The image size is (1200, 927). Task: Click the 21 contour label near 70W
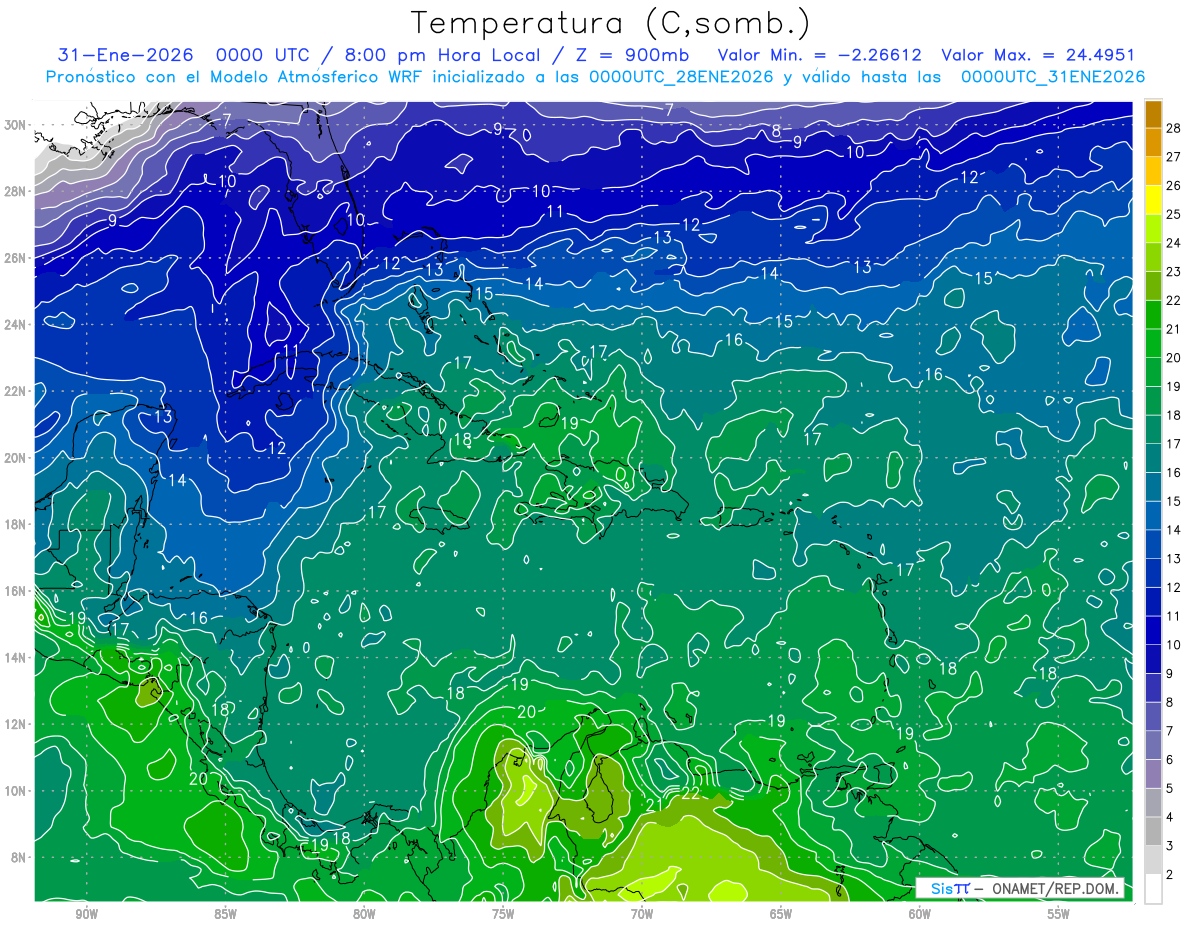655,805
